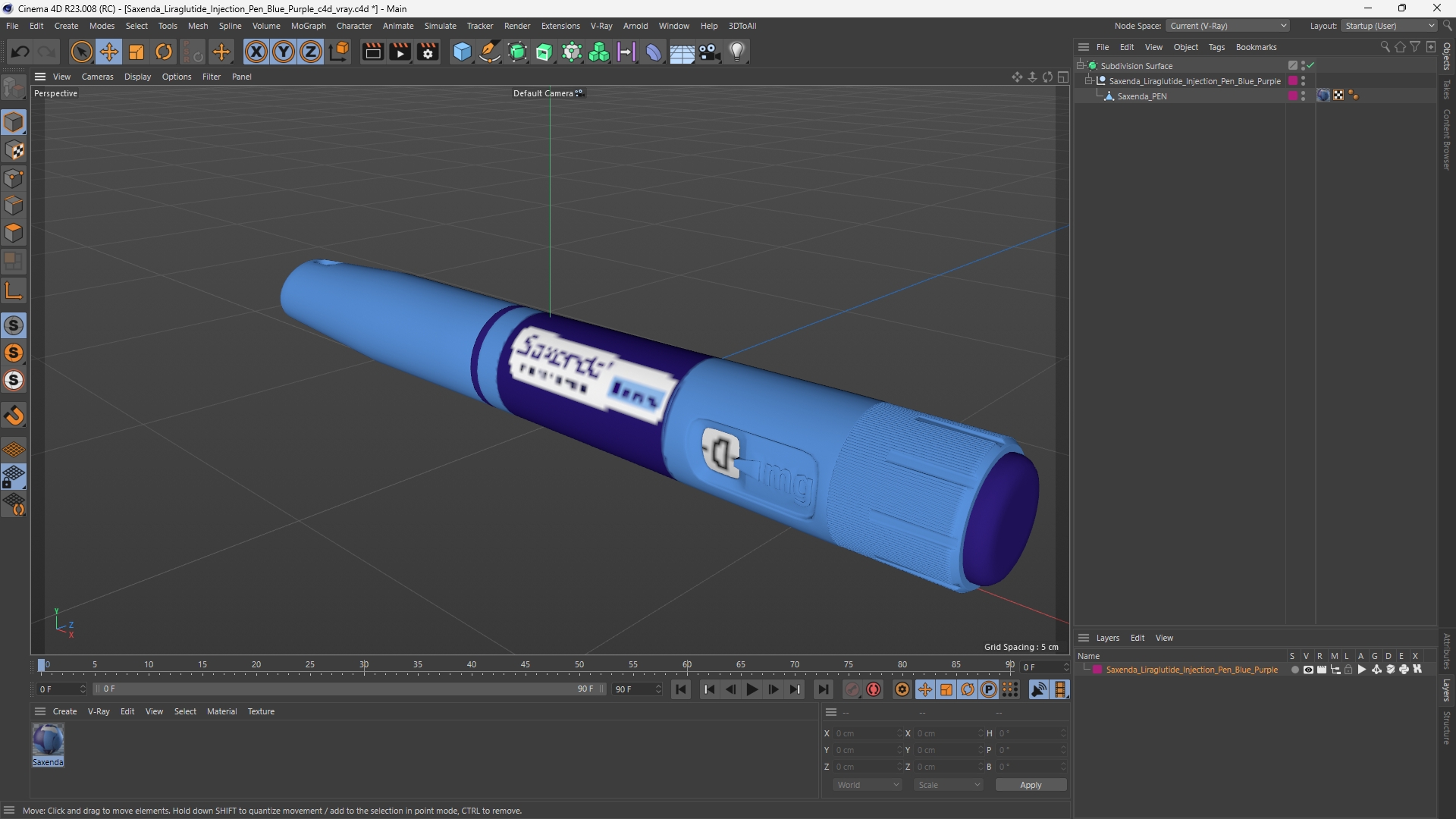Click Subdivision Surface generator icon
The image size is (1456, 819).
[x=517, y=52]
